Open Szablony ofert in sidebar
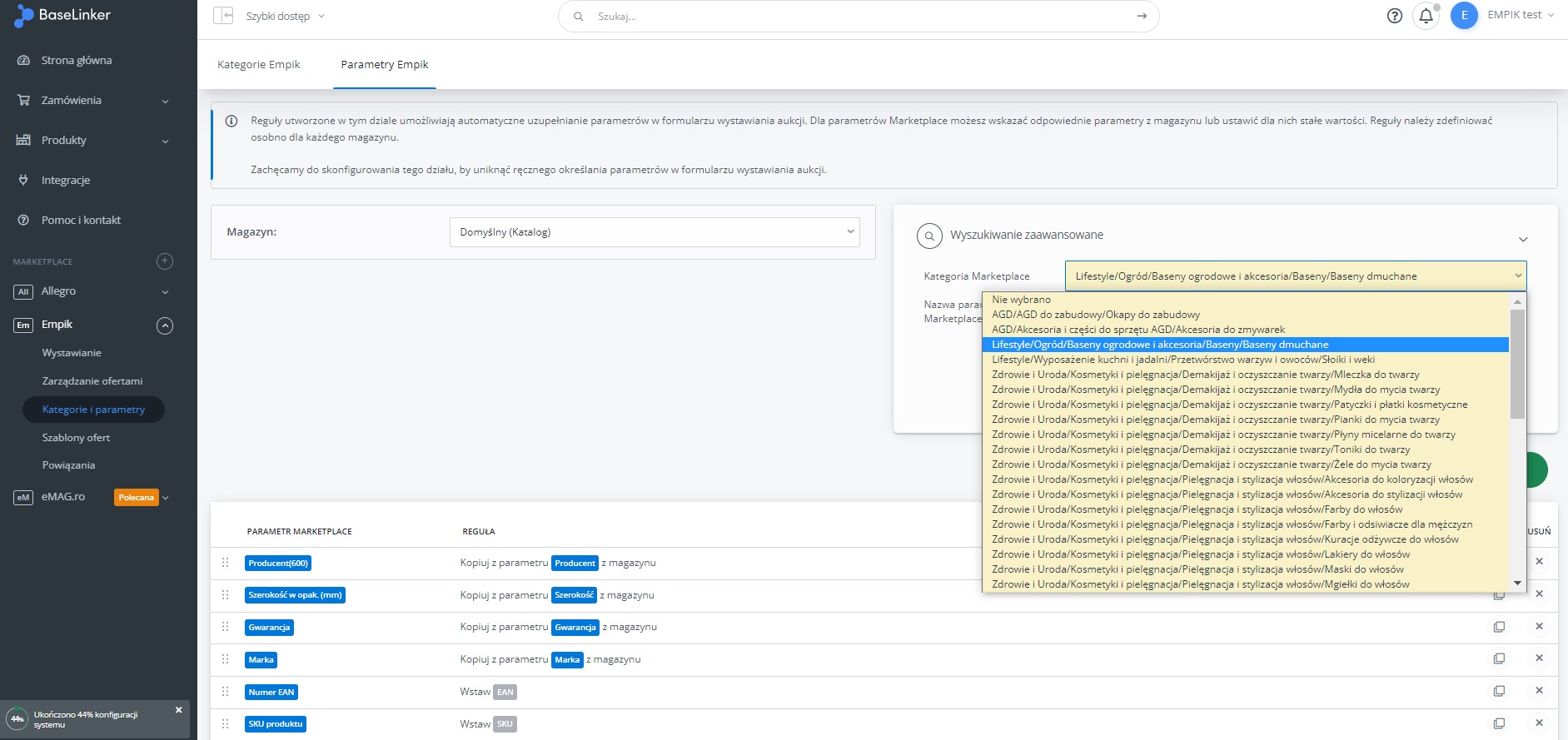Viewport: 1568px width, 740px height. click(x=76, y=438)
